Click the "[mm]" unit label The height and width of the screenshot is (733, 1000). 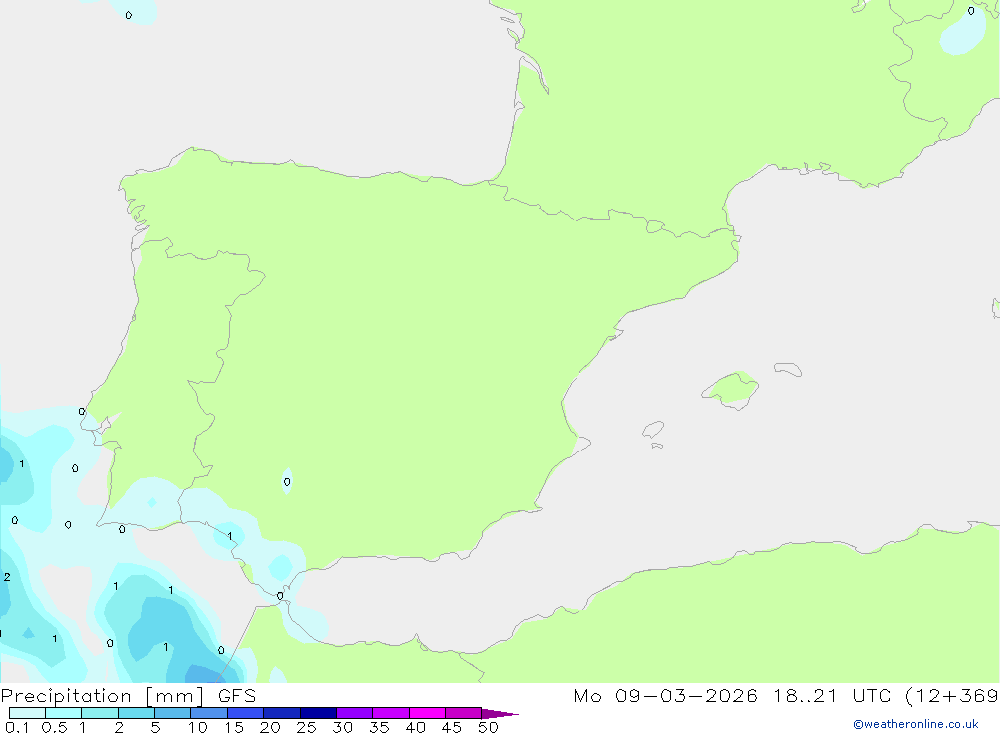click(175, 696)
